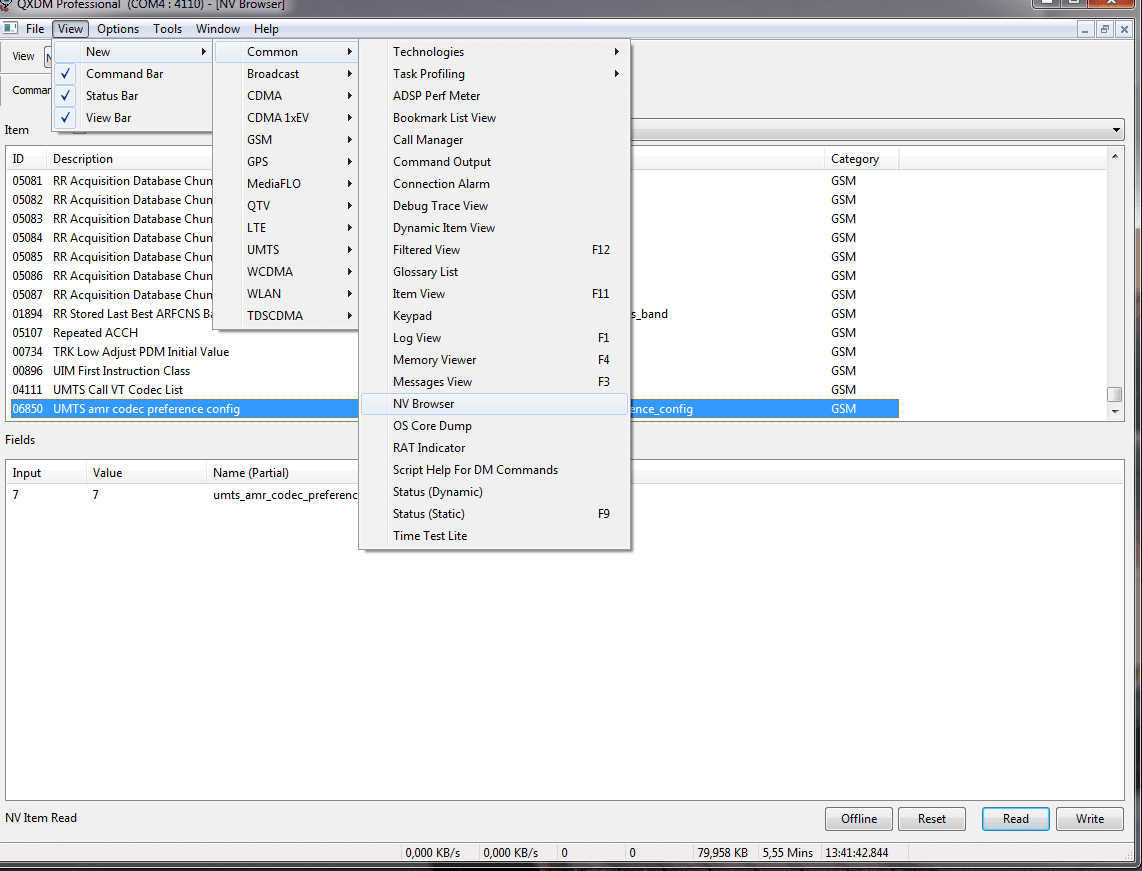Expand the CDMA 1xEV submenu

tap(286, 117)
